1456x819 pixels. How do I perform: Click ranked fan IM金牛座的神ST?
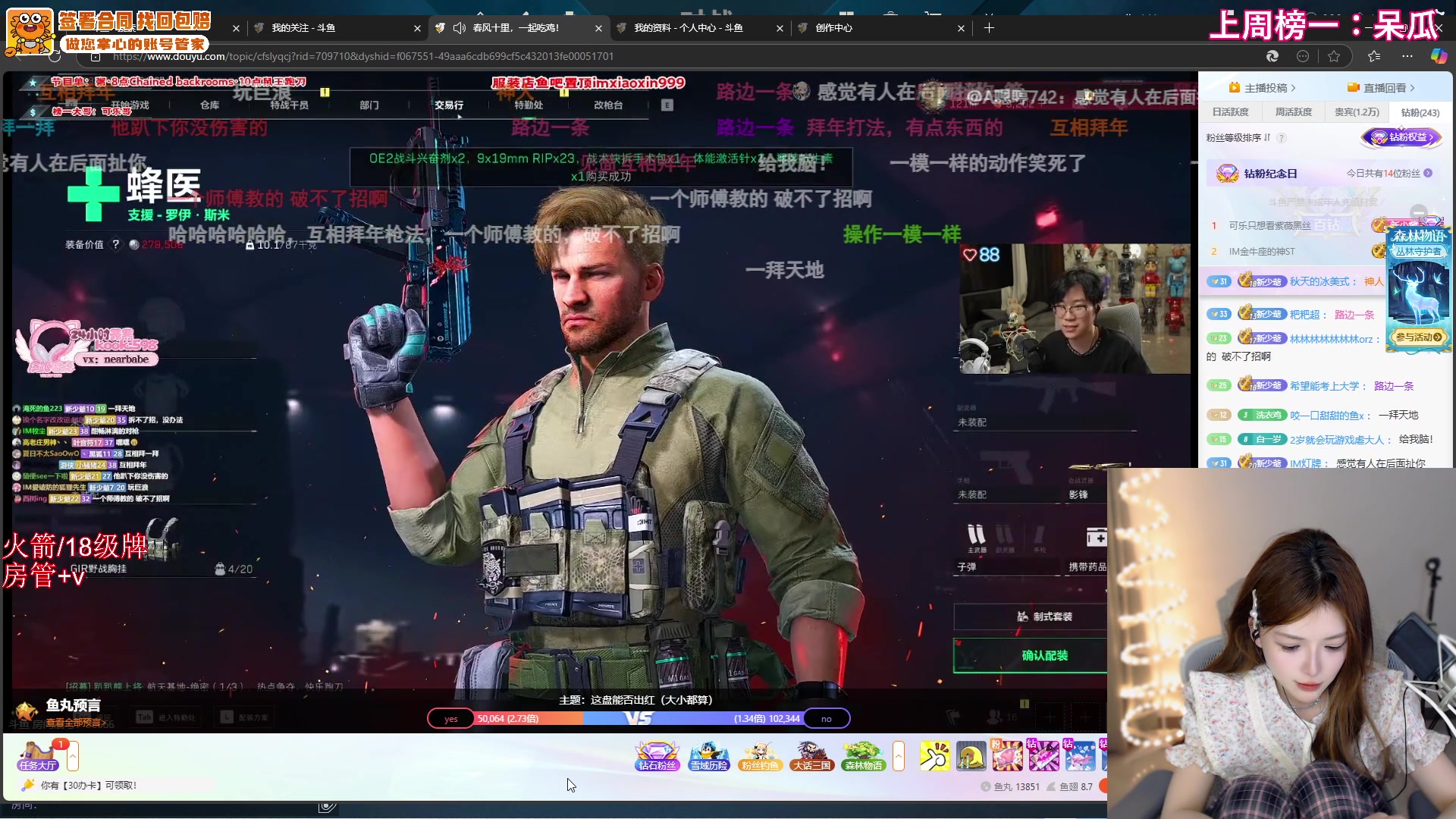pyautogui.click(x=1262, y=252)
